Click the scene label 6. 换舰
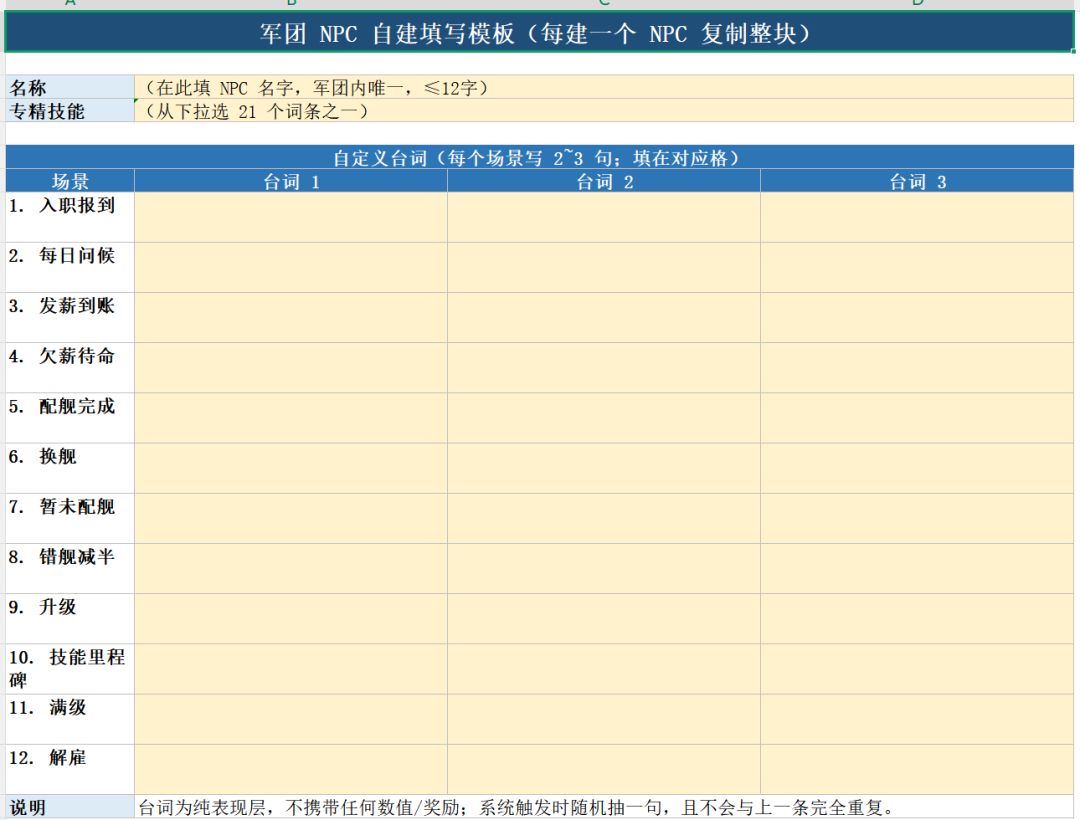Image resolution: width=1080 pixels, height=820 pixels. 70,469
